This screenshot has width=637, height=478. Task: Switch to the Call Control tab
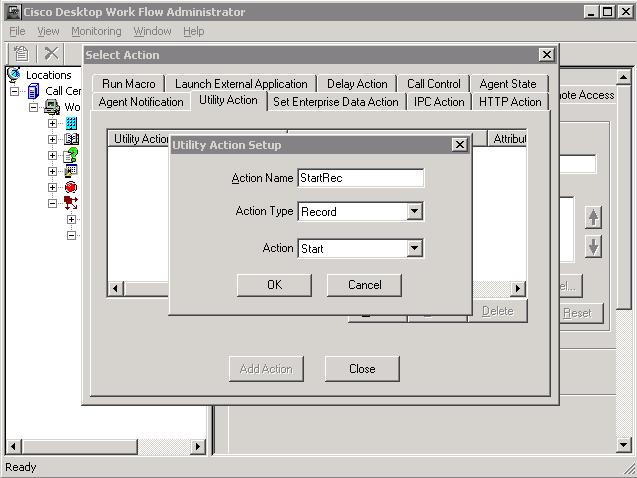point(434,84)
